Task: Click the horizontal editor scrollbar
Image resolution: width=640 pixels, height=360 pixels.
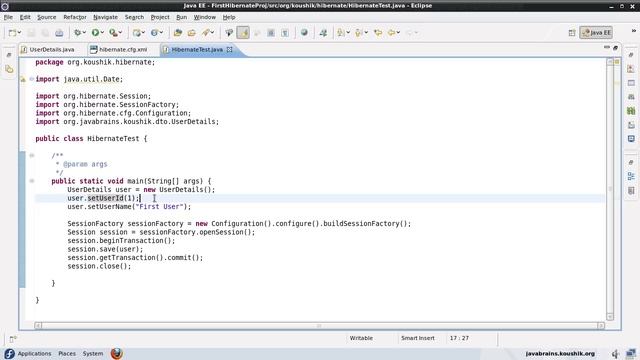Action: click(319, 325)
